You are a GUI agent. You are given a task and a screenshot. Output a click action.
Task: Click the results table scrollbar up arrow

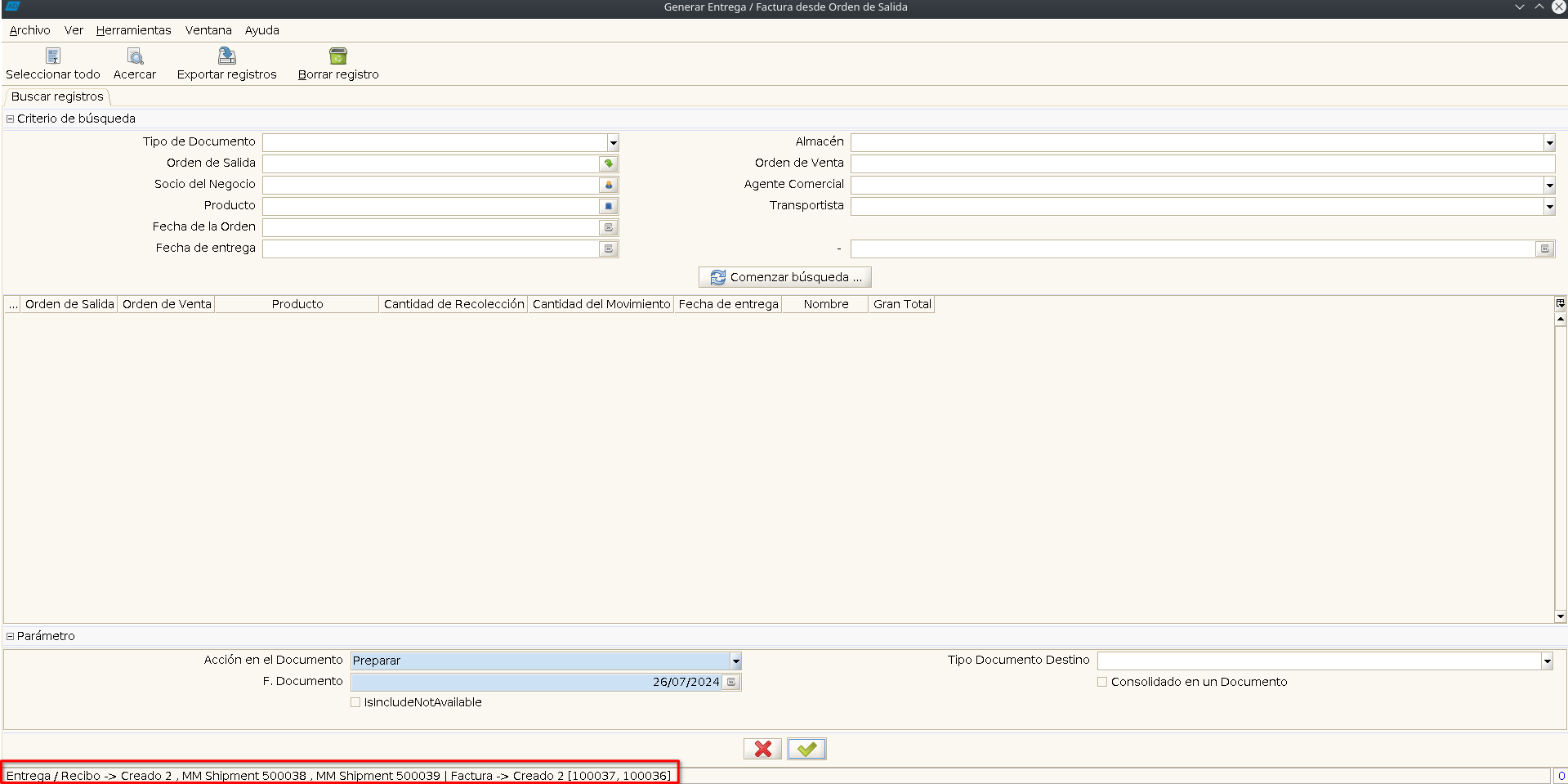pyautogui.click(x=1561, y=320)
